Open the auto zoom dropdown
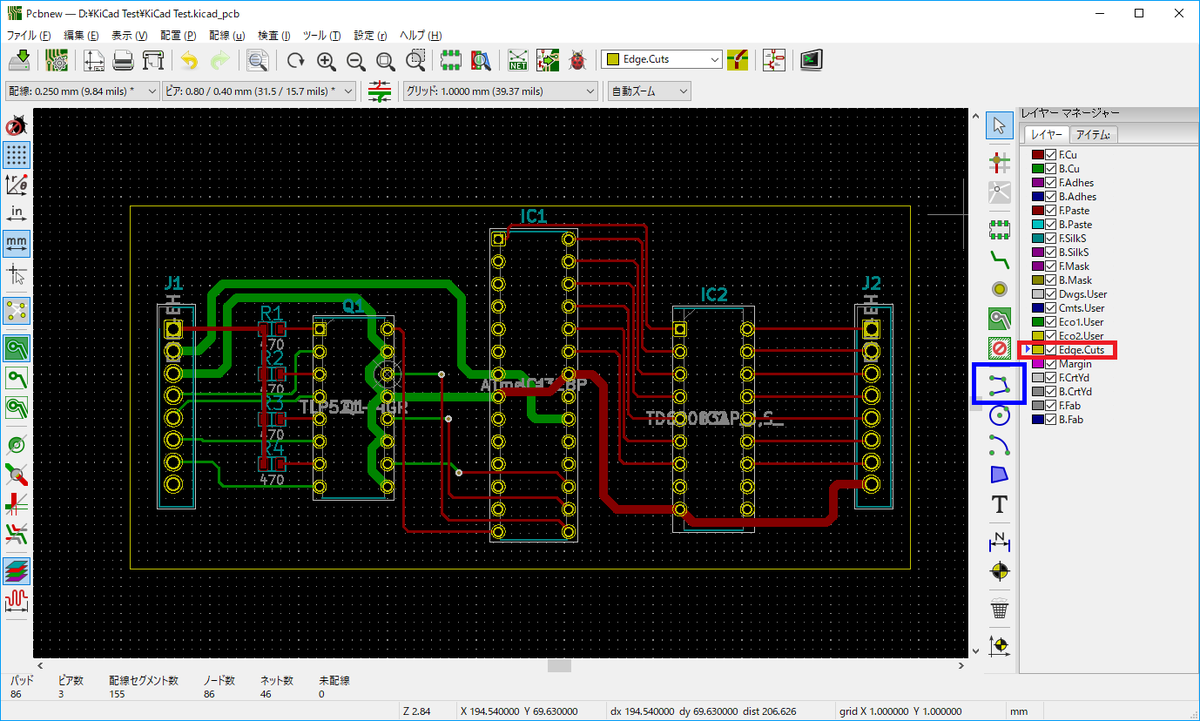Viewport: 1200px width, 721px height. [x=649, y=91]
